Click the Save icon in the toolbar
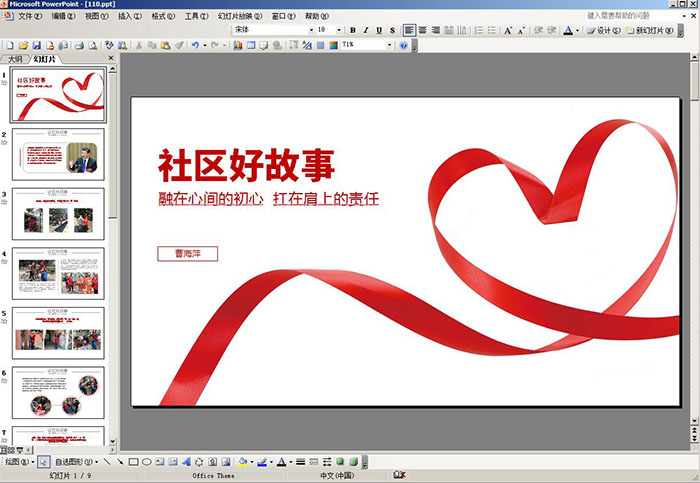 pyautogui.click(x=37, y=46)
